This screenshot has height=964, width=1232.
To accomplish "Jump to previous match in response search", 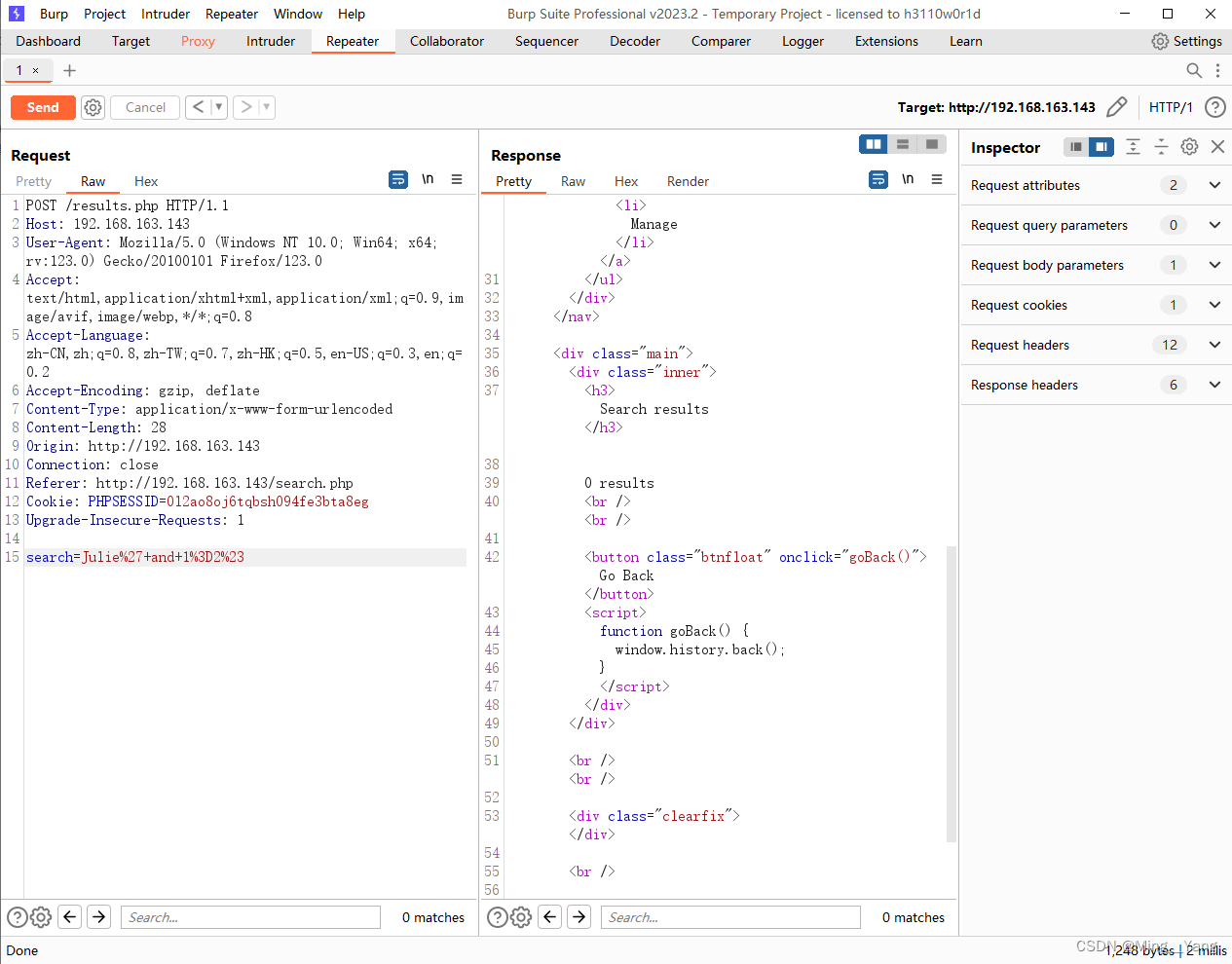I will 549,916.
